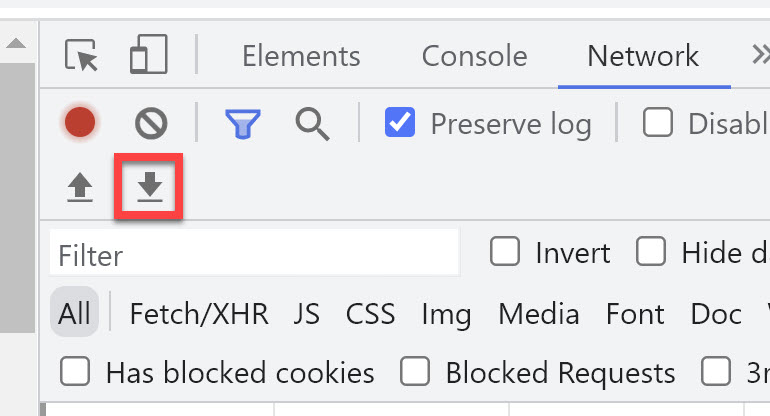Uncheck the Preserve log checkbox
The image size is (770, 416).
click(400, 123)
